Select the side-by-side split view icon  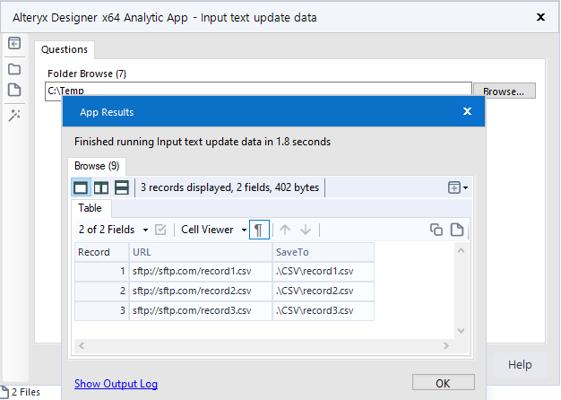(x=101, y=187)
